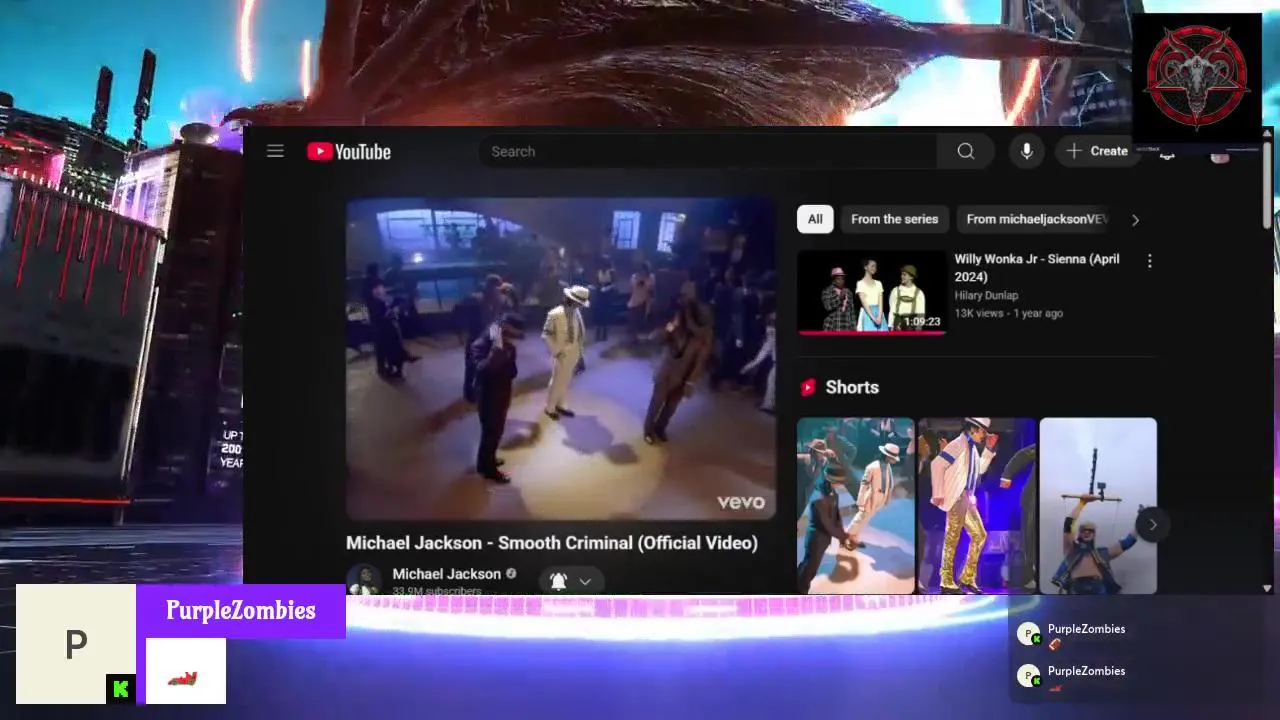Click the YouTube search field

(708, 151)
